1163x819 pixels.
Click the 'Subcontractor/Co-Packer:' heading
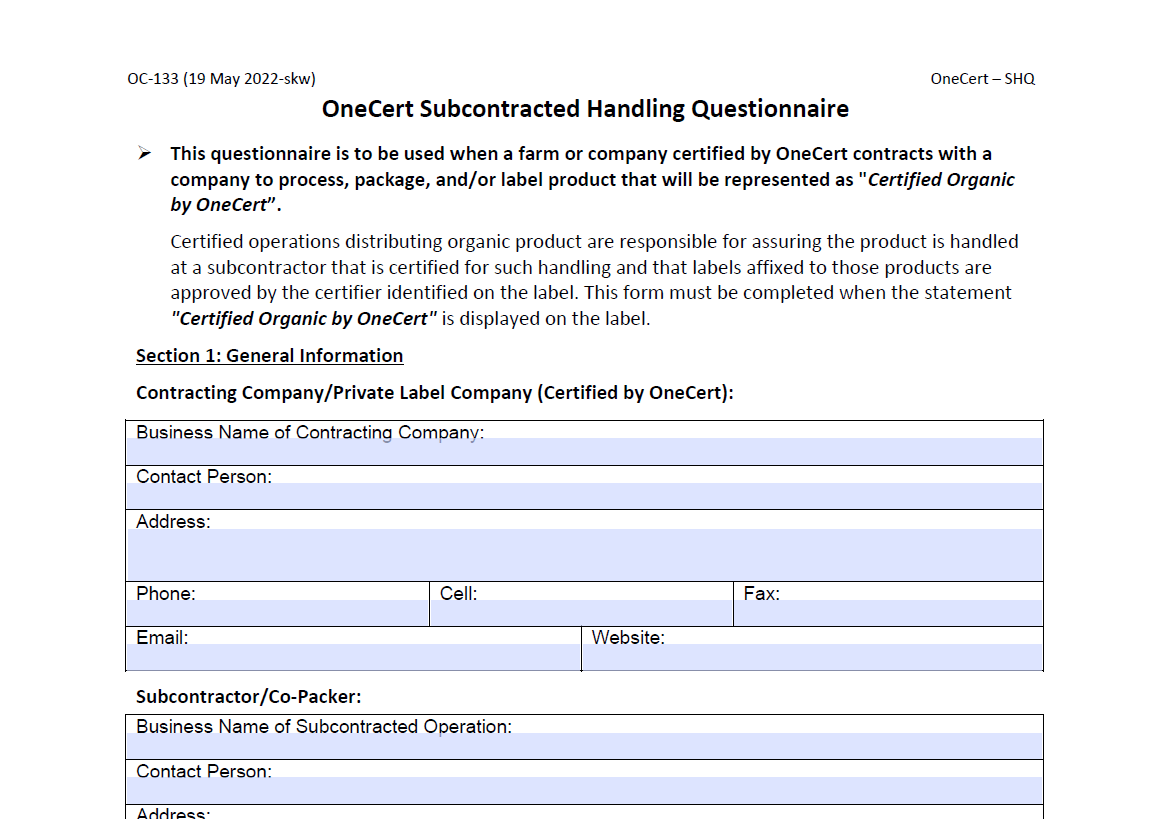pos(248,697)
